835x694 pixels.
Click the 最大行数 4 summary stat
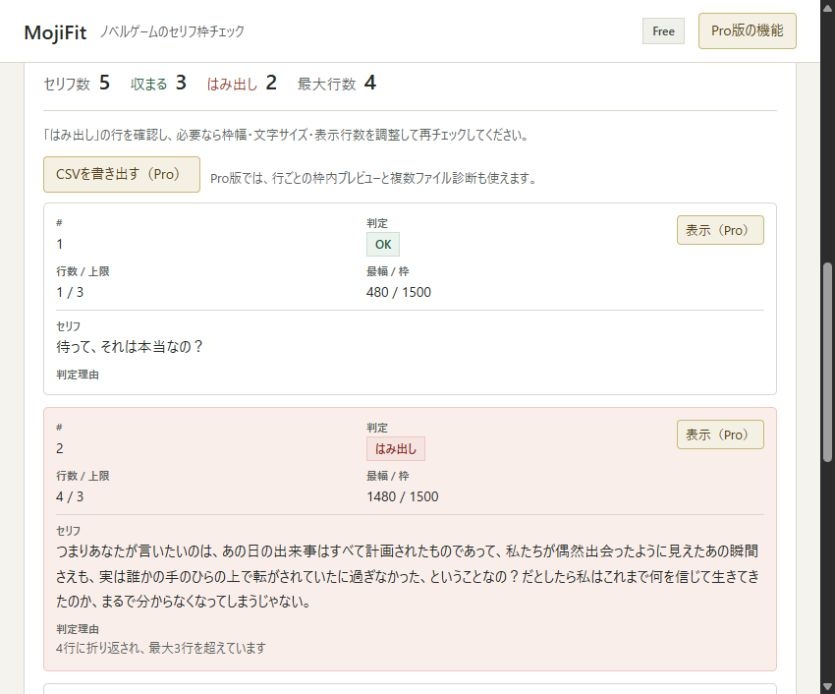click(x=337, y=83)
